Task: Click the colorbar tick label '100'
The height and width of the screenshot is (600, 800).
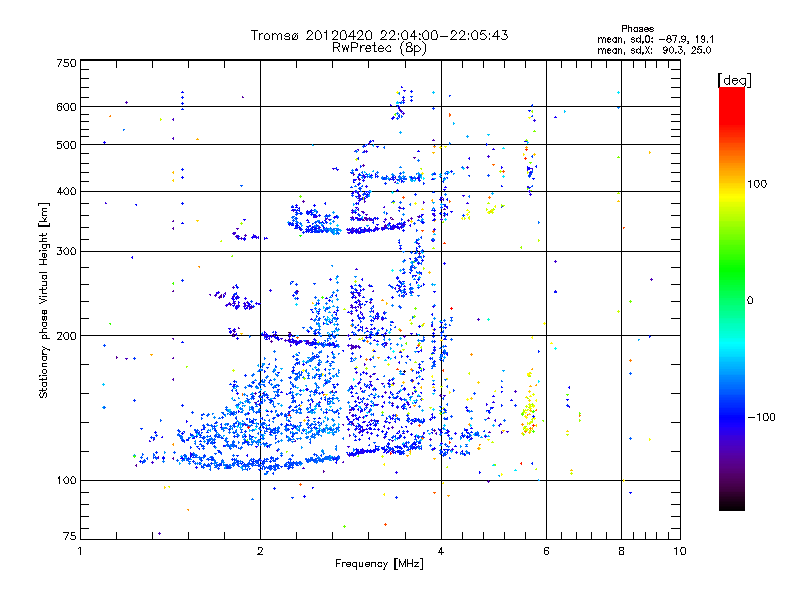Action: point(757,184)
